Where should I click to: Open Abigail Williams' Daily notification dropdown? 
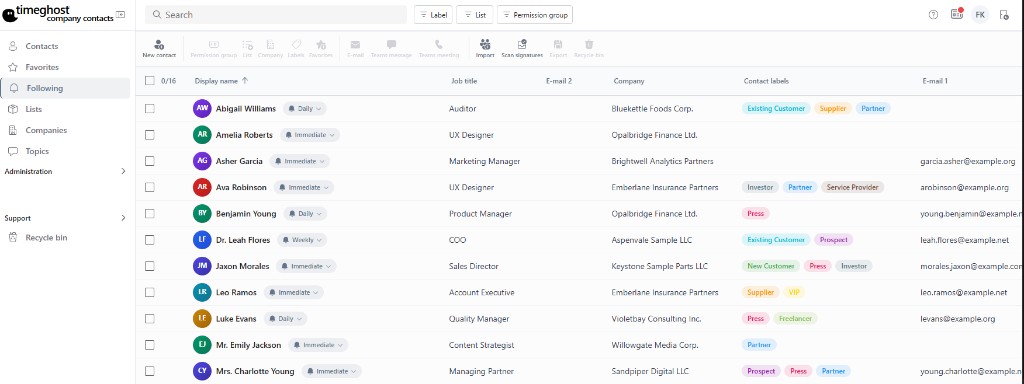click(x=305, y=108)
